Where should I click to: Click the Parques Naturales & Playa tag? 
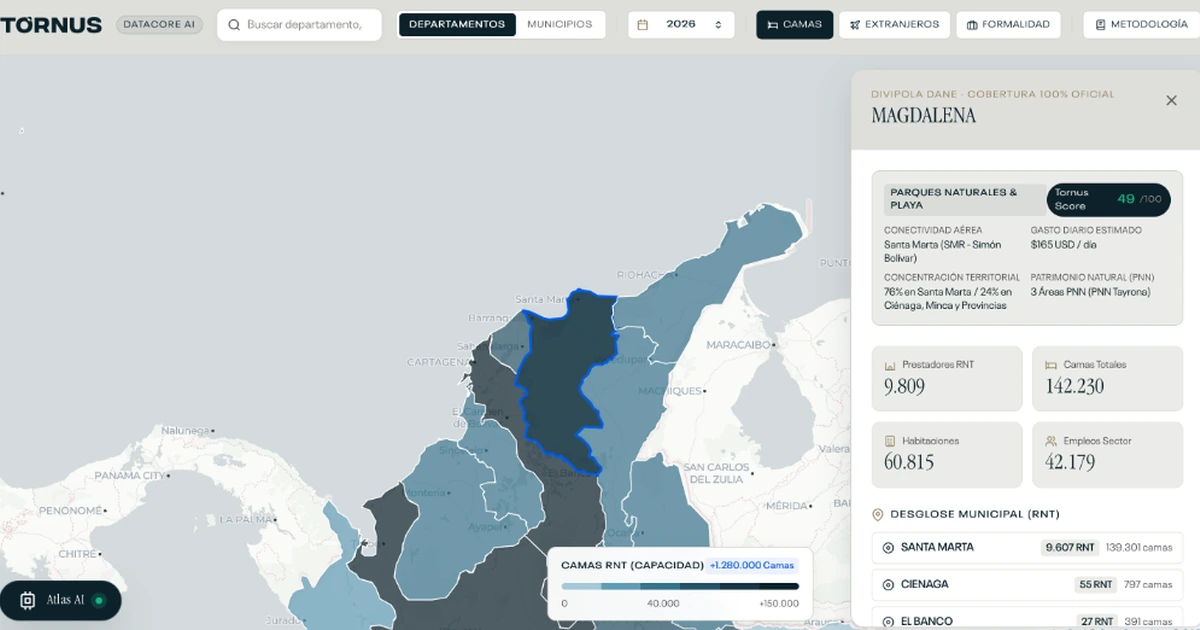[963, 199]
